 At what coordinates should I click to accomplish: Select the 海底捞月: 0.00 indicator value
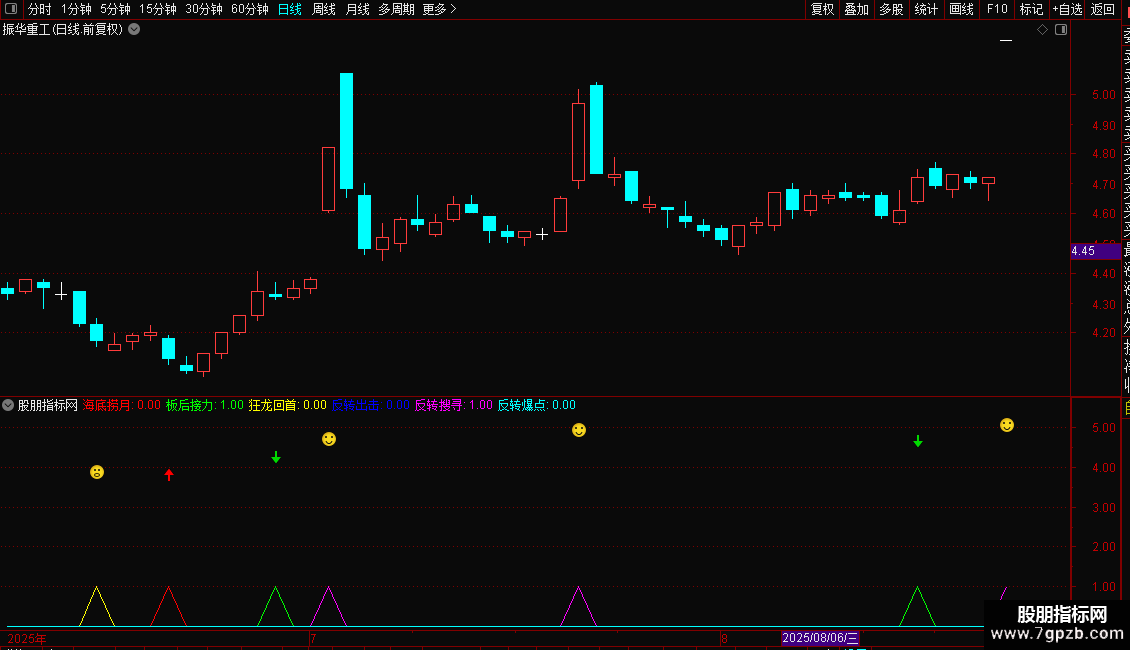click(x=121, y=405)
